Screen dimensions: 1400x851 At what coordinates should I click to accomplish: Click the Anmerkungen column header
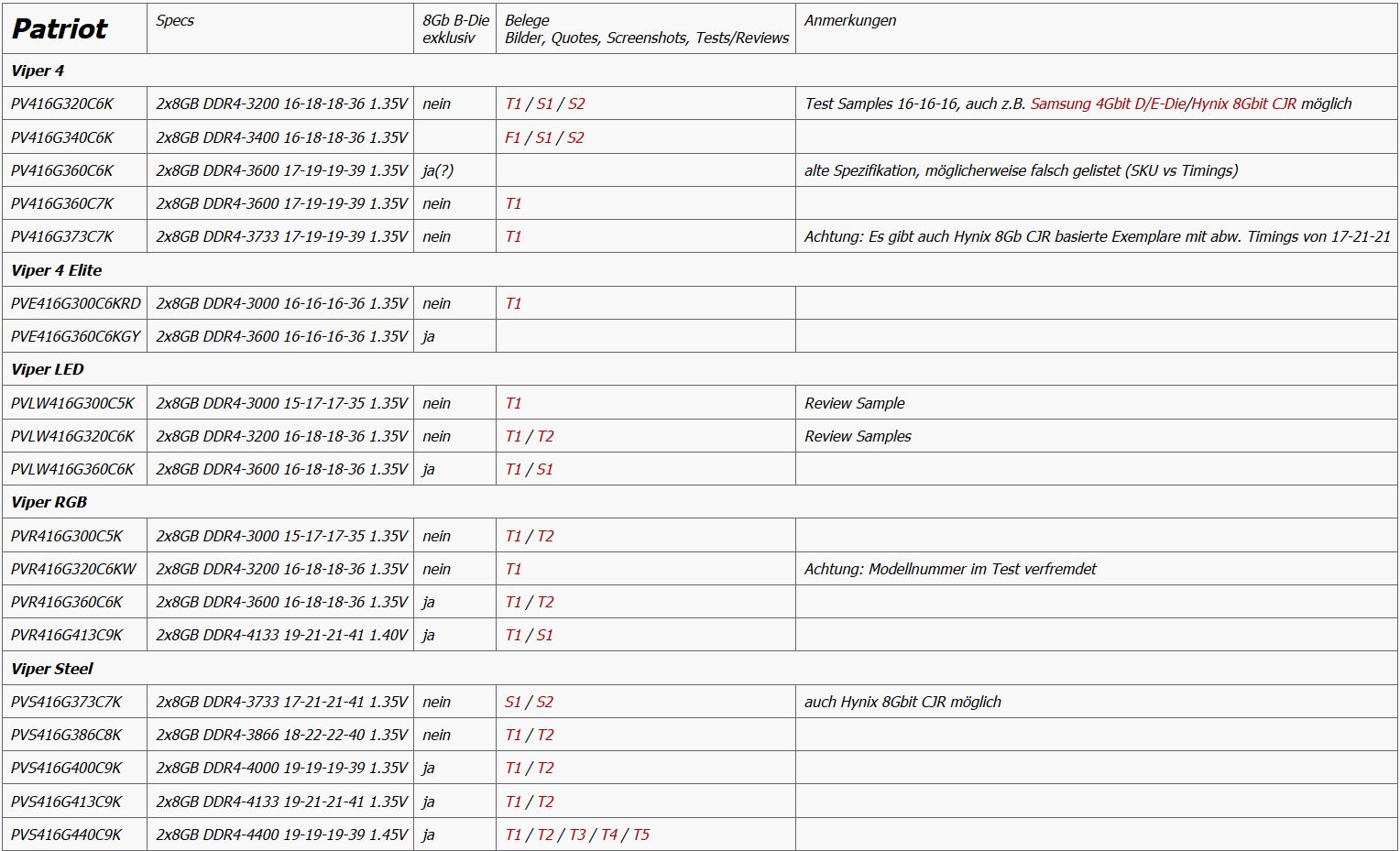tap(850, 20)
